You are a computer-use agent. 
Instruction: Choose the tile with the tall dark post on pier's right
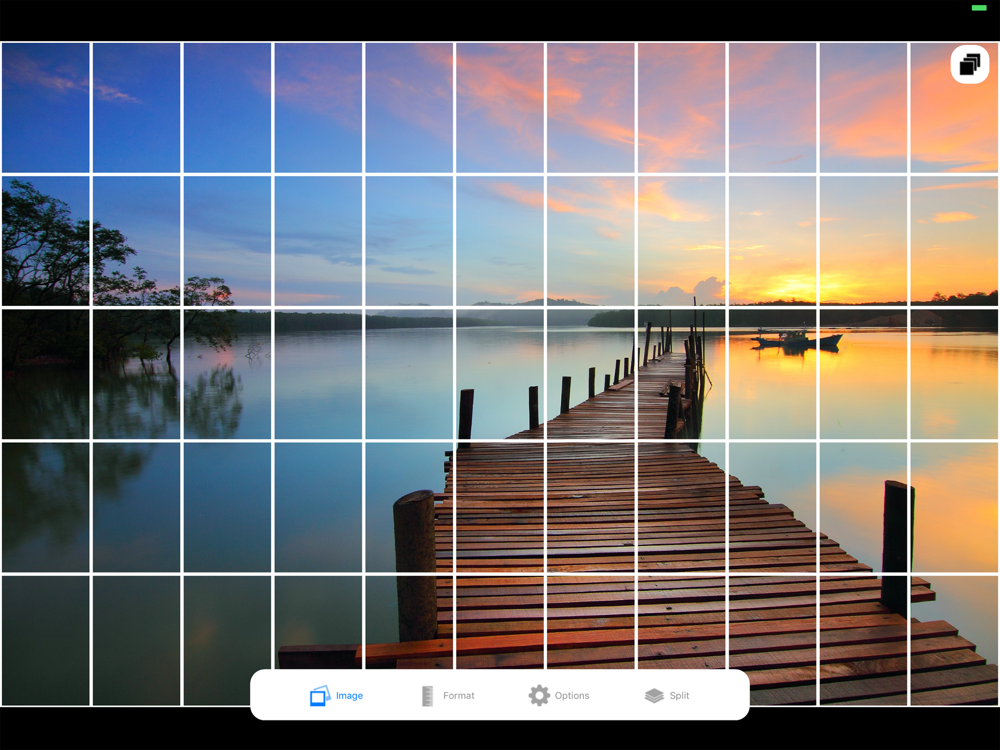click(864, 508)
